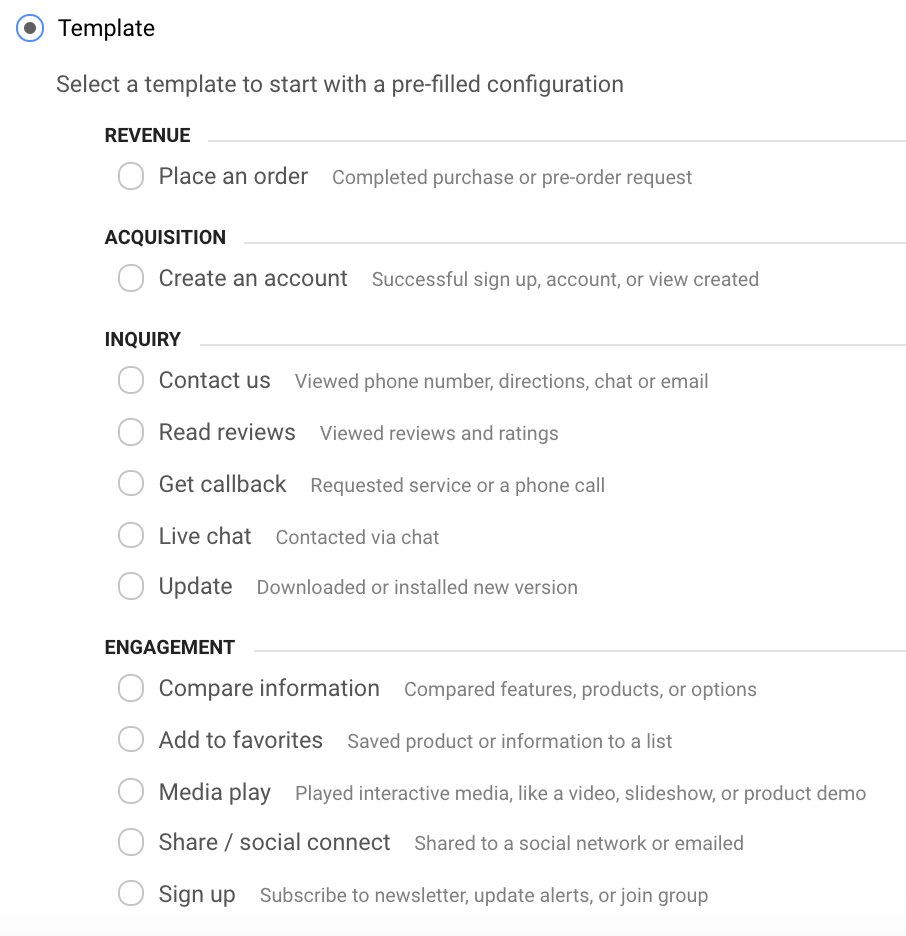This screenshot has height=936, width=906.
Task: Pick the Update template option
Action: pyautogui.click(x=131, y=586)
